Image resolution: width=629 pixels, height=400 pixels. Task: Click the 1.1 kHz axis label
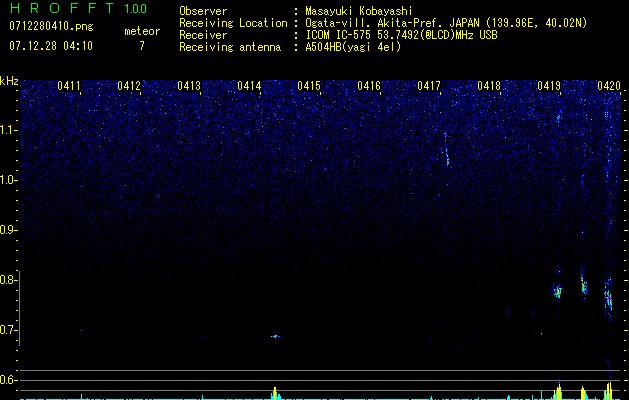point(9,130)
